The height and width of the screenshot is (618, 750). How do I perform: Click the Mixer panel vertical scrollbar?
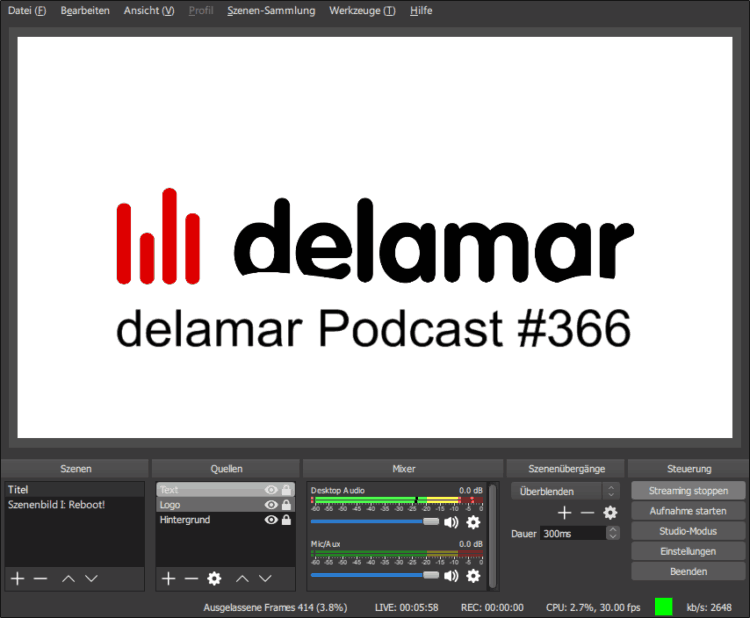tap(493, 536)
